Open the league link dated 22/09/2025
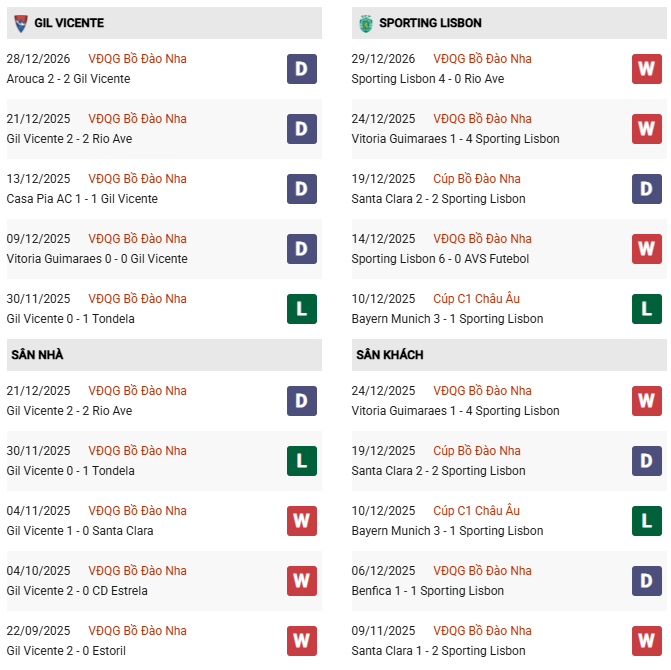Screen dimensions: 671x670 (x=137, y=631)
